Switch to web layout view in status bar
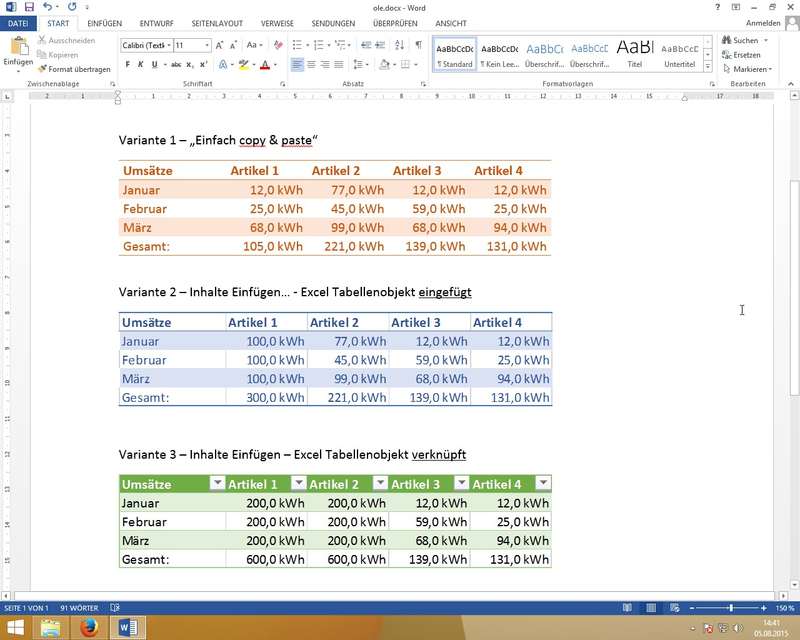Screen dimensions: 800x640 coord(675,608)
